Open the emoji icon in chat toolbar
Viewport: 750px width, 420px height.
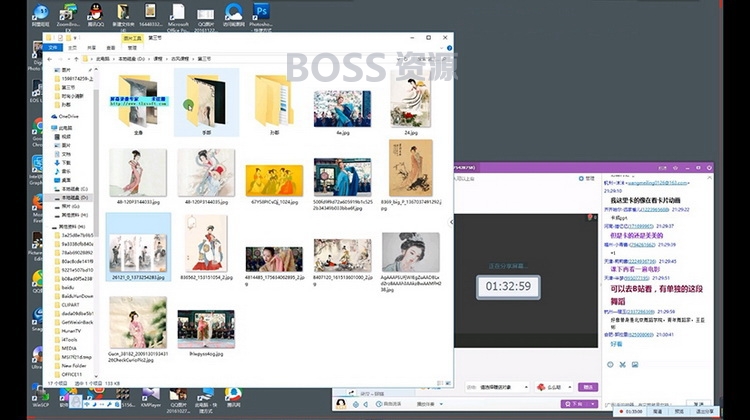click(x=610, y=365)
